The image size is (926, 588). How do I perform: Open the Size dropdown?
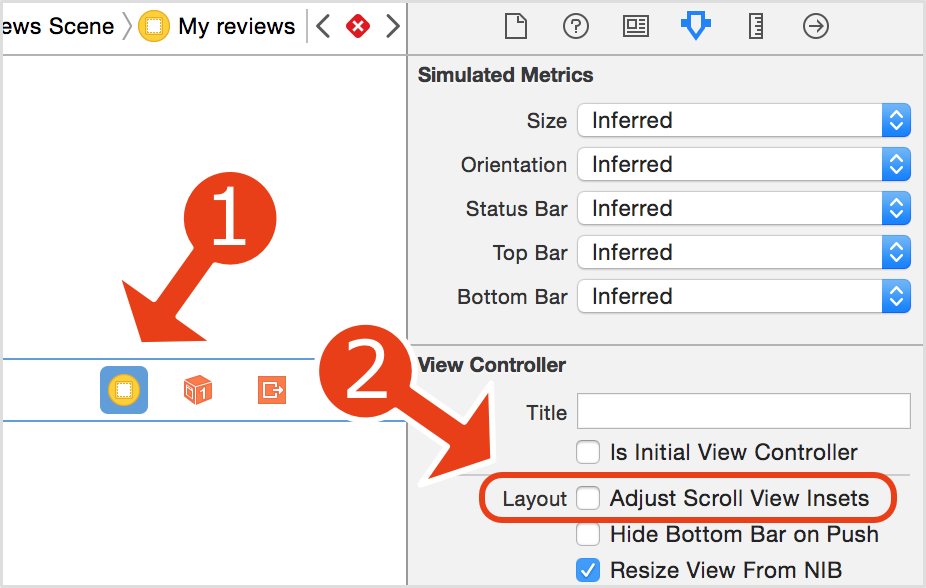pyautogui.click(x=744, y=120)
